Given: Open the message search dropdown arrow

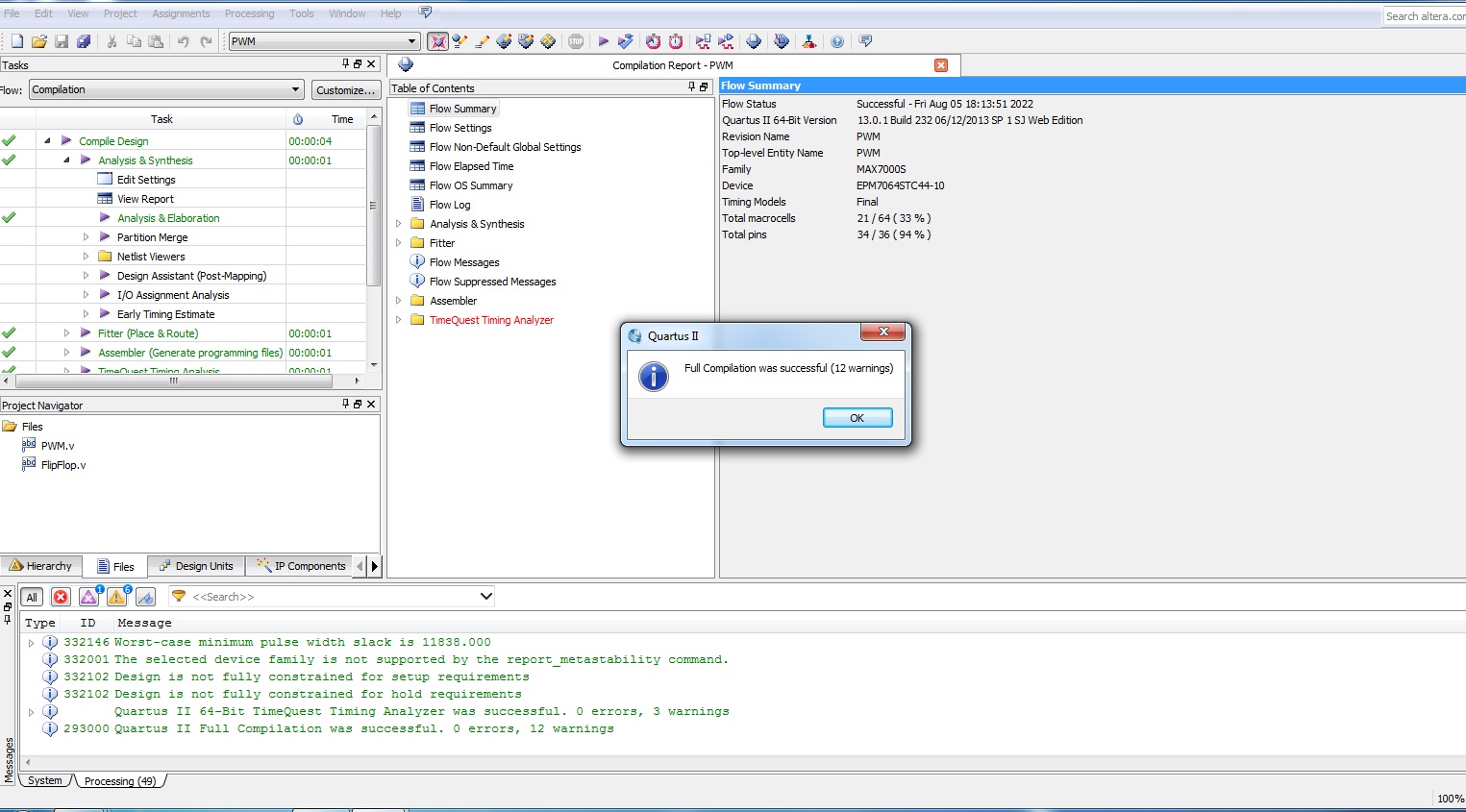Looking at the screenshot, I should [x=485, y=597].
